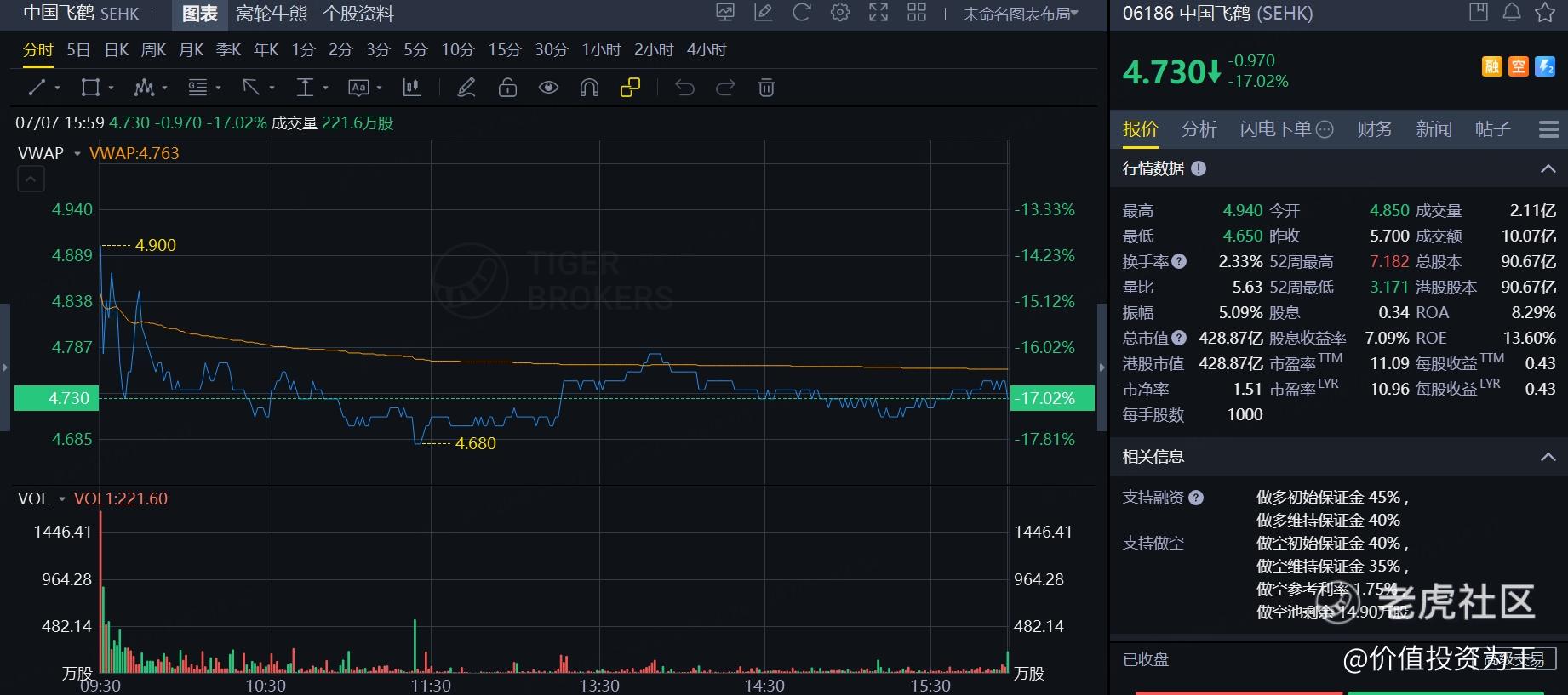Screen dimensions: 1568x695
Task: Select the arrow marker drawing tool
Action: coord(251,88)
